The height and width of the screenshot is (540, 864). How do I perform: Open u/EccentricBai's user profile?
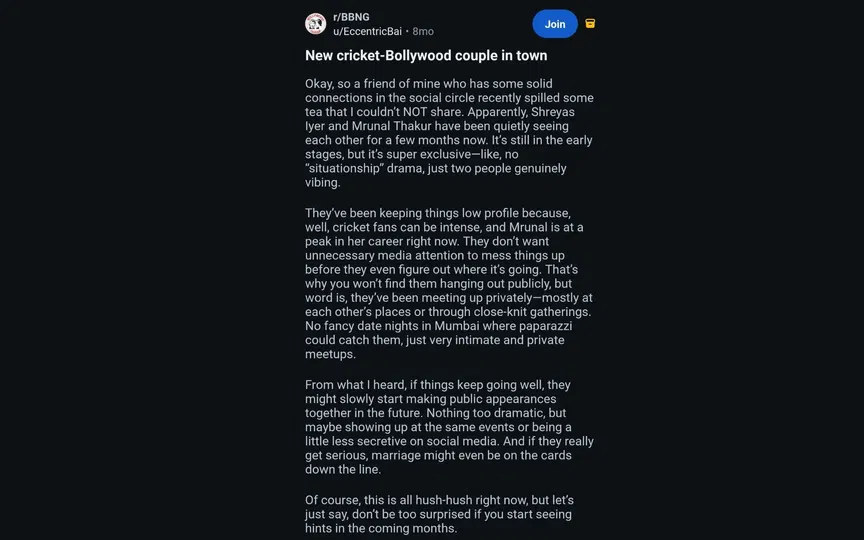click(x=367, y=32)
